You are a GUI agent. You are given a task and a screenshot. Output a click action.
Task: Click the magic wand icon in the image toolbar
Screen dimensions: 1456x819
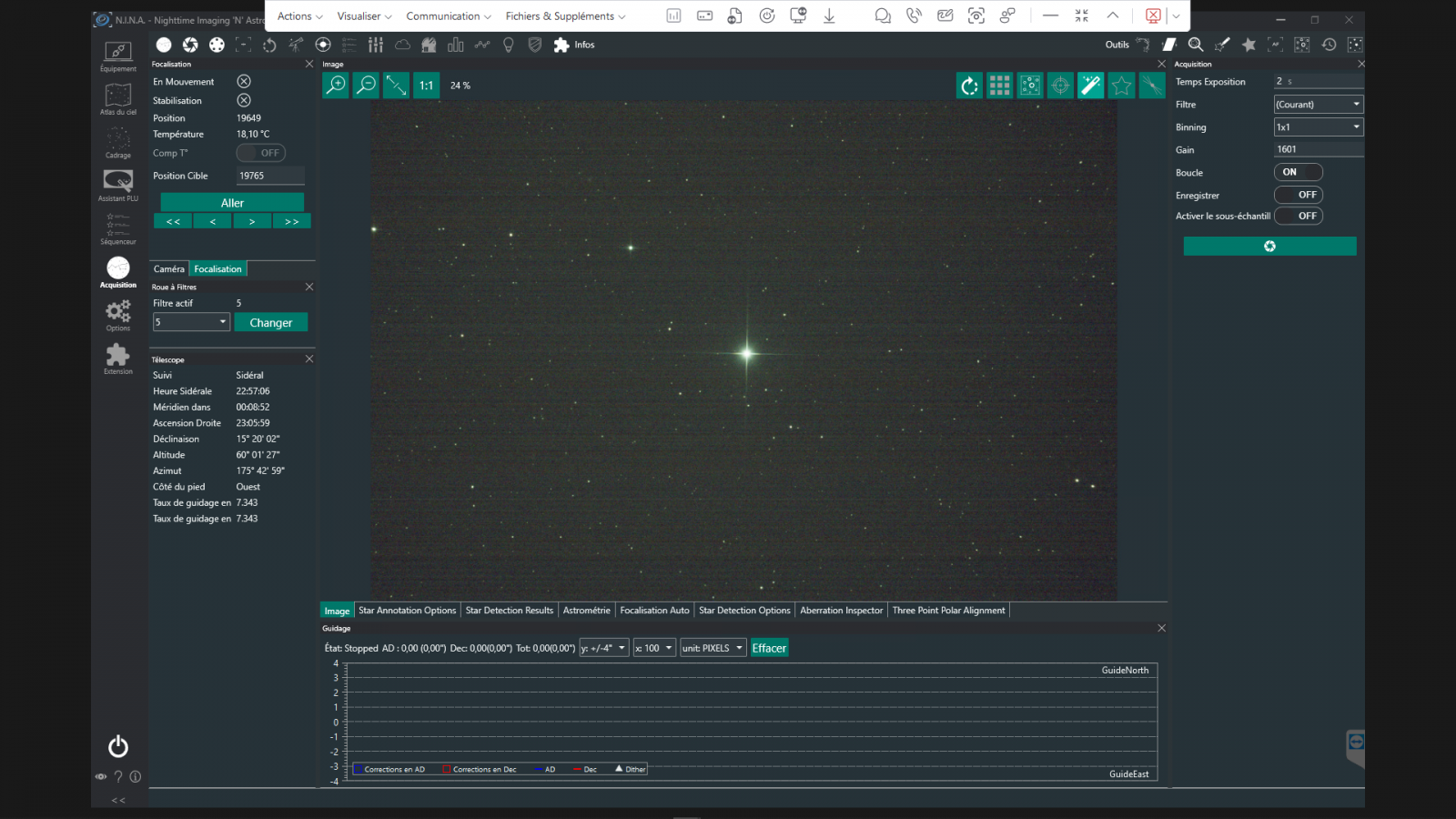click(1090, 86)
